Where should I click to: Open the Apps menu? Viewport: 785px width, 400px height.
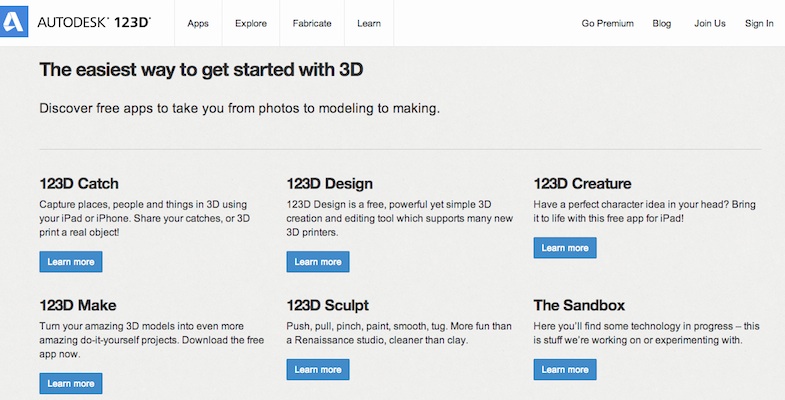tap(198, 23)
